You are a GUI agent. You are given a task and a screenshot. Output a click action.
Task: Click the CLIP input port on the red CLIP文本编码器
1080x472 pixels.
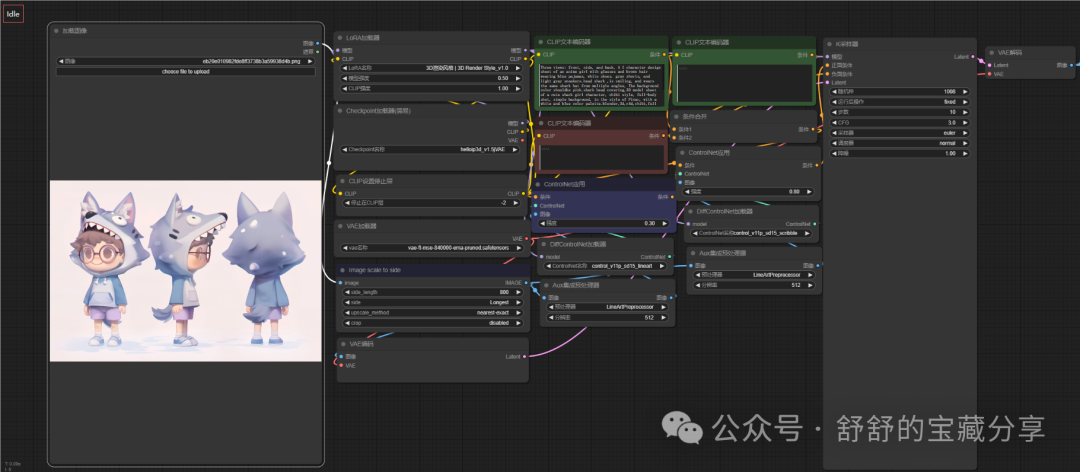tap(539, 136)
